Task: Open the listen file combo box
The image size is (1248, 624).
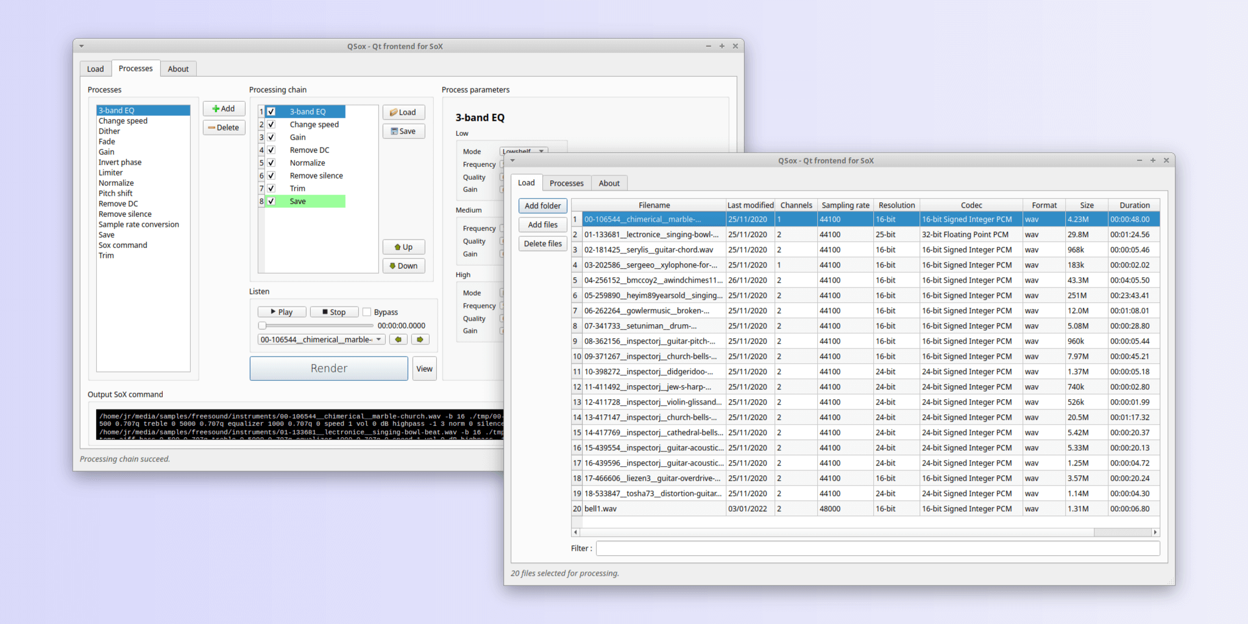Action: [x=321, y=340]
